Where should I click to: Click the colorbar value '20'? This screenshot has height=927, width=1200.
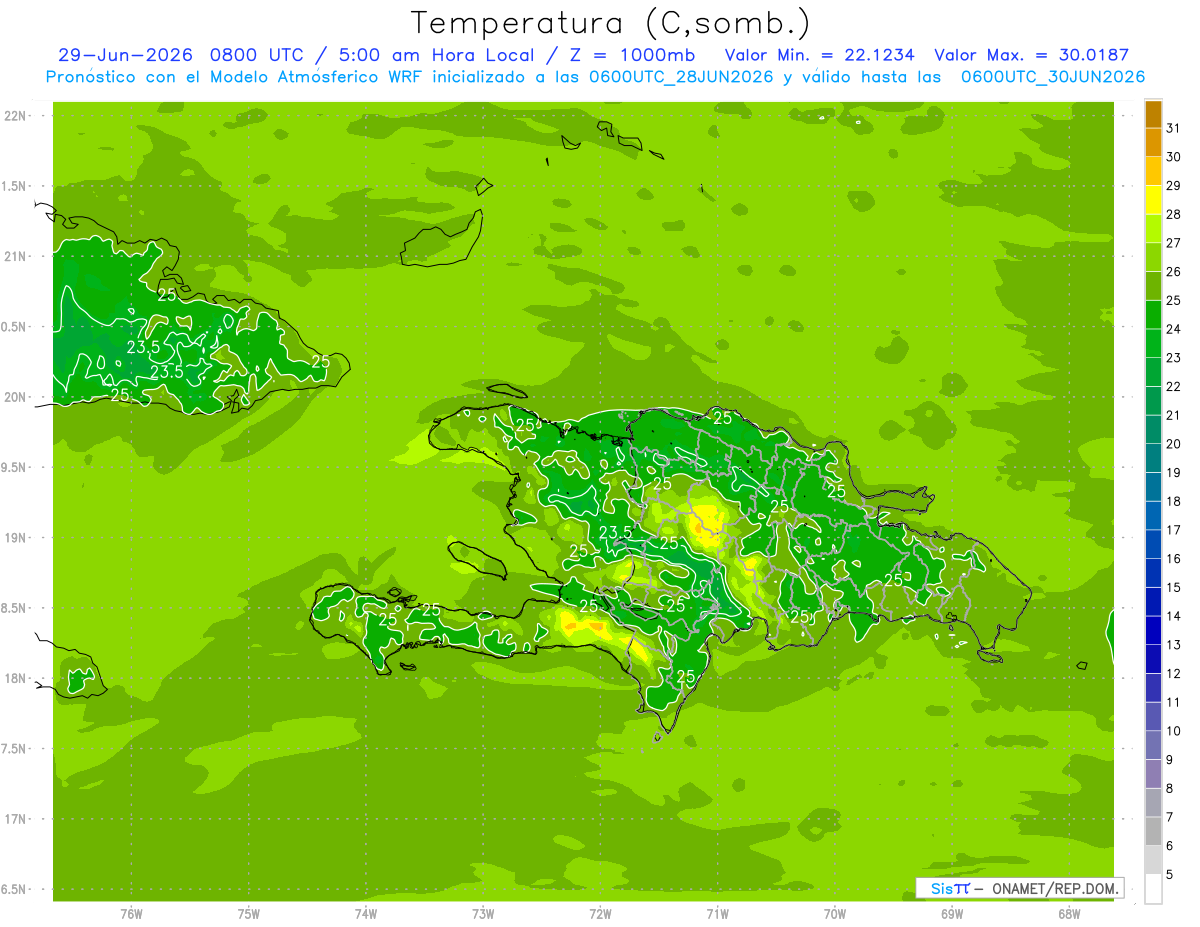[1174, 444]
